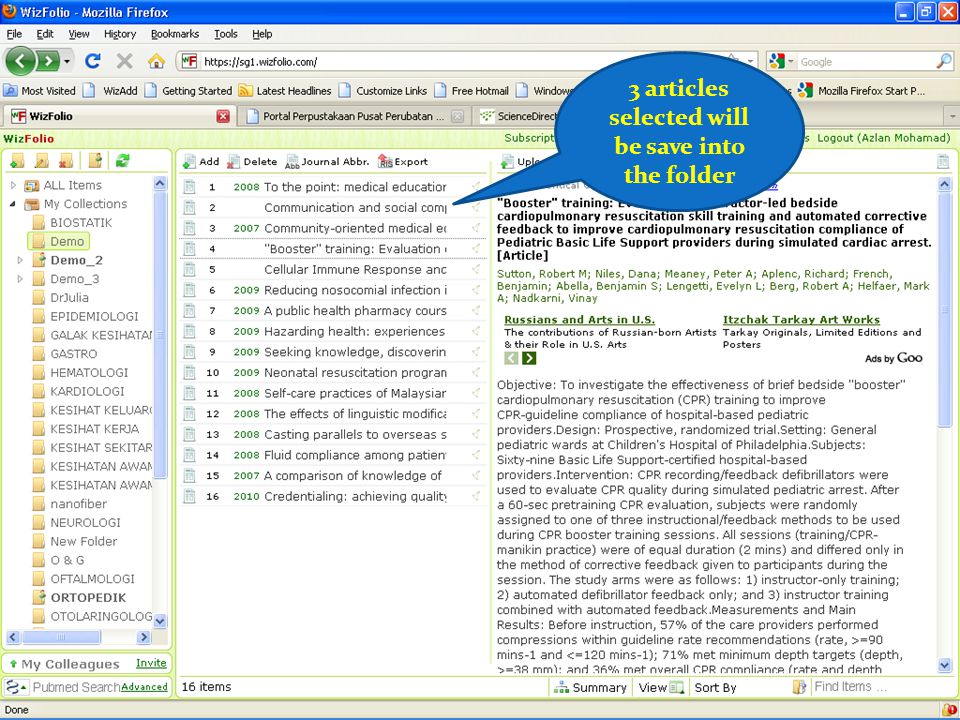Open the Sort By dropdown

tap(715, 688)
